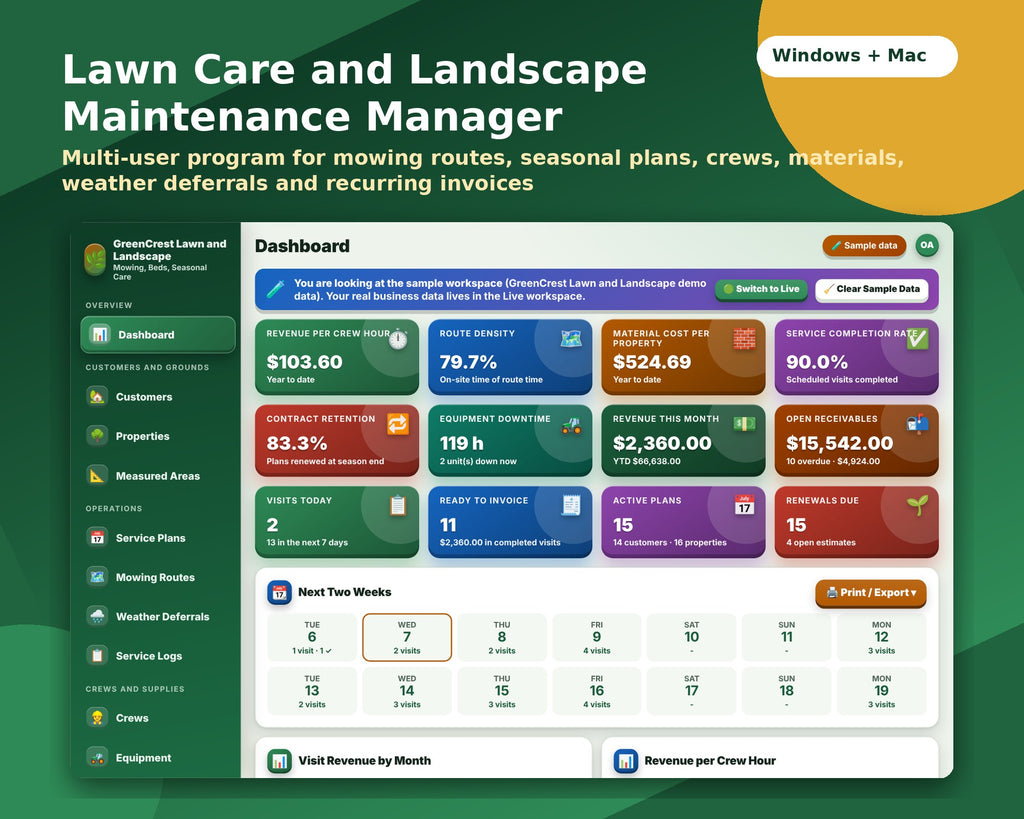The width and height of the screenshot is (1024, 819).
Task: Click the 119 h equipment downtime value
Action: tap(461, 443)
